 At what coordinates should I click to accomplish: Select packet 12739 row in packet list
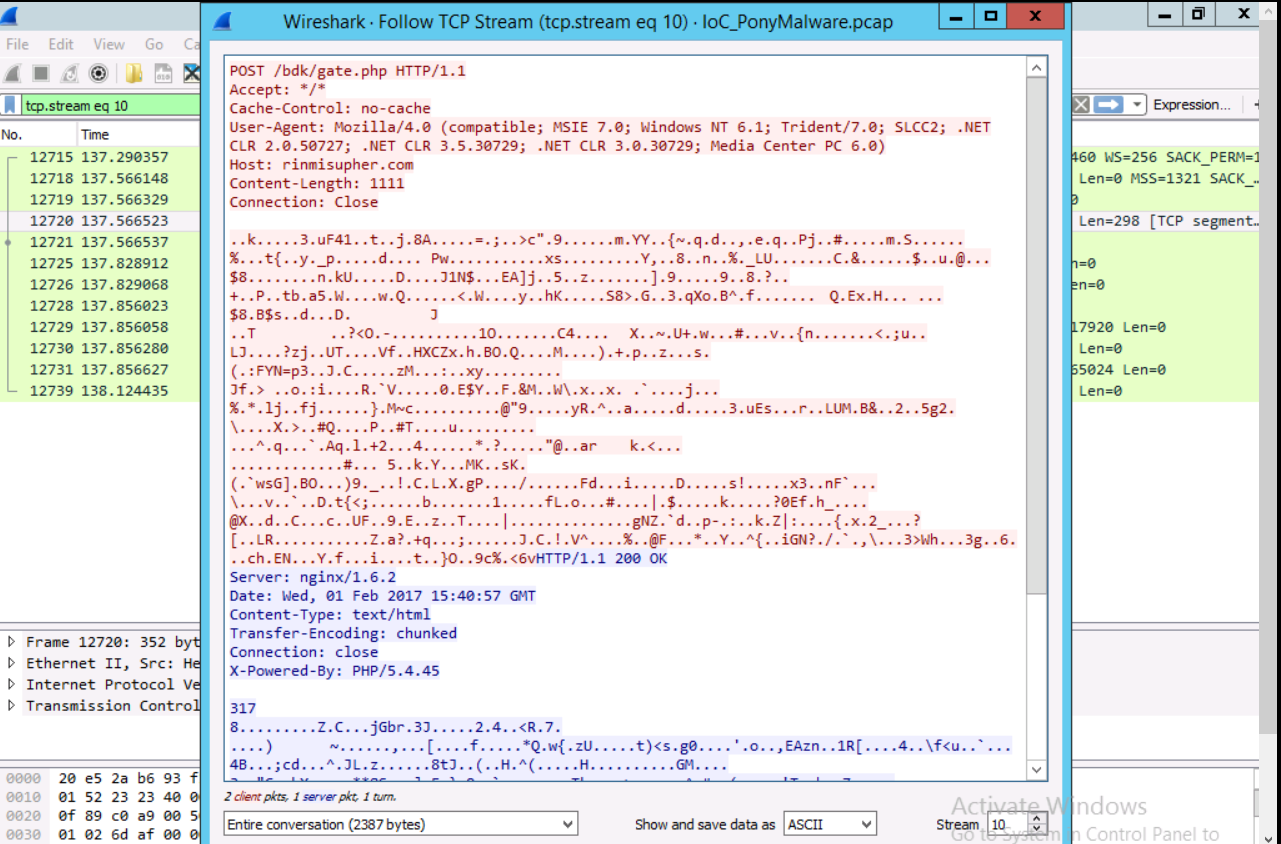click(100, 390)
